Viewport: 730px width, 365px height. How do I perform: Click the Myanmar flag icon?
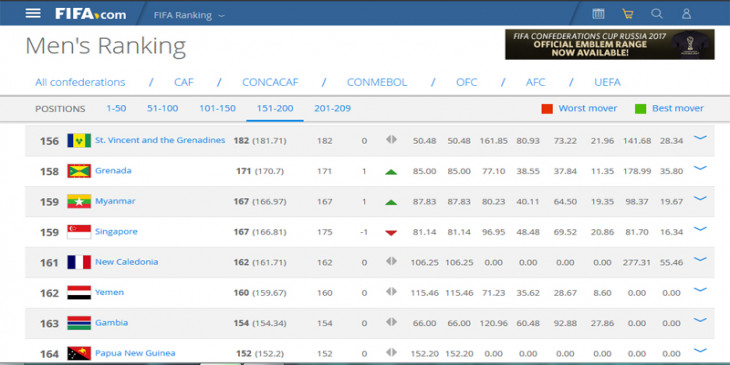point(79,202)
